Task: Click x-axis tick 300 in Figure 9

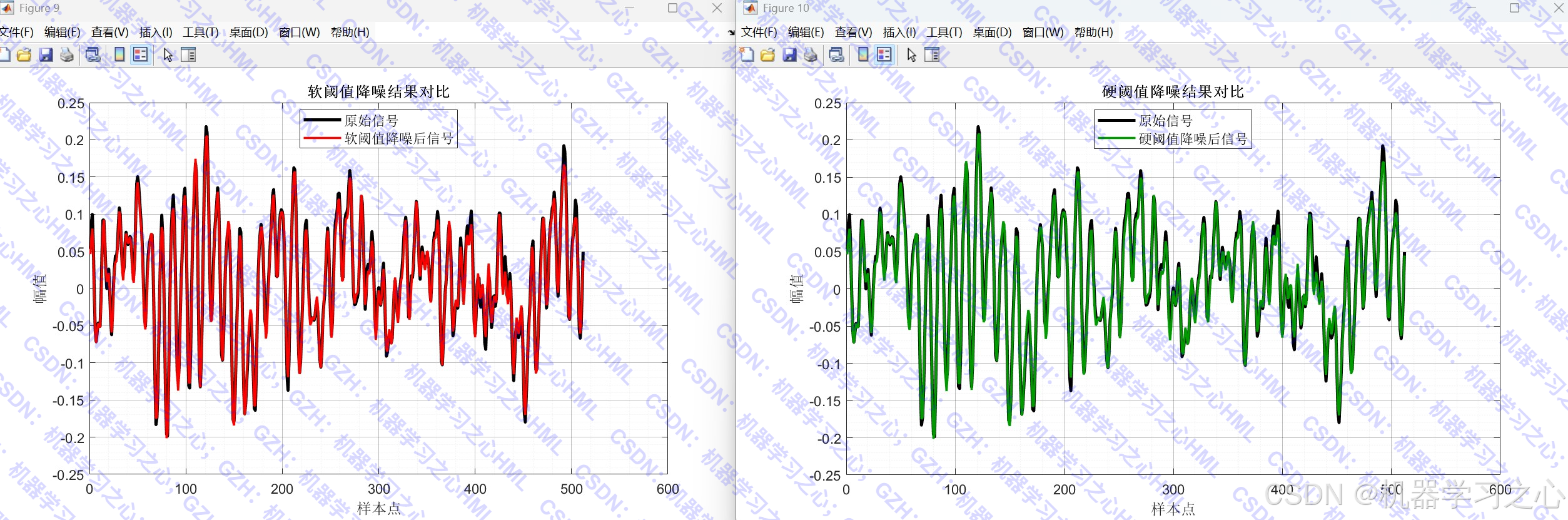Action: (x=378, y=489)
